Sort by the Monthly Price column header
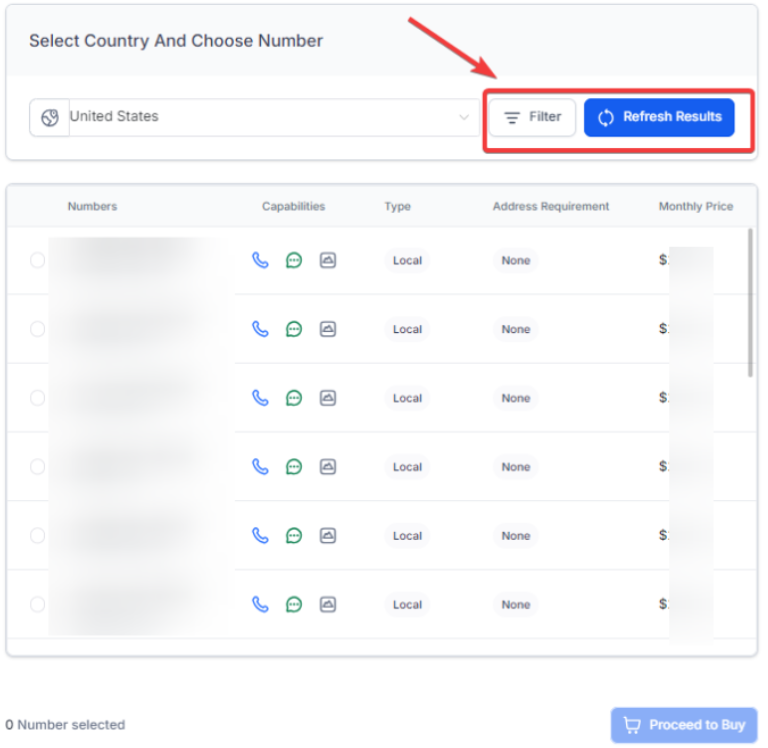This screenshot has width=768, height=748. pos(695,207)
